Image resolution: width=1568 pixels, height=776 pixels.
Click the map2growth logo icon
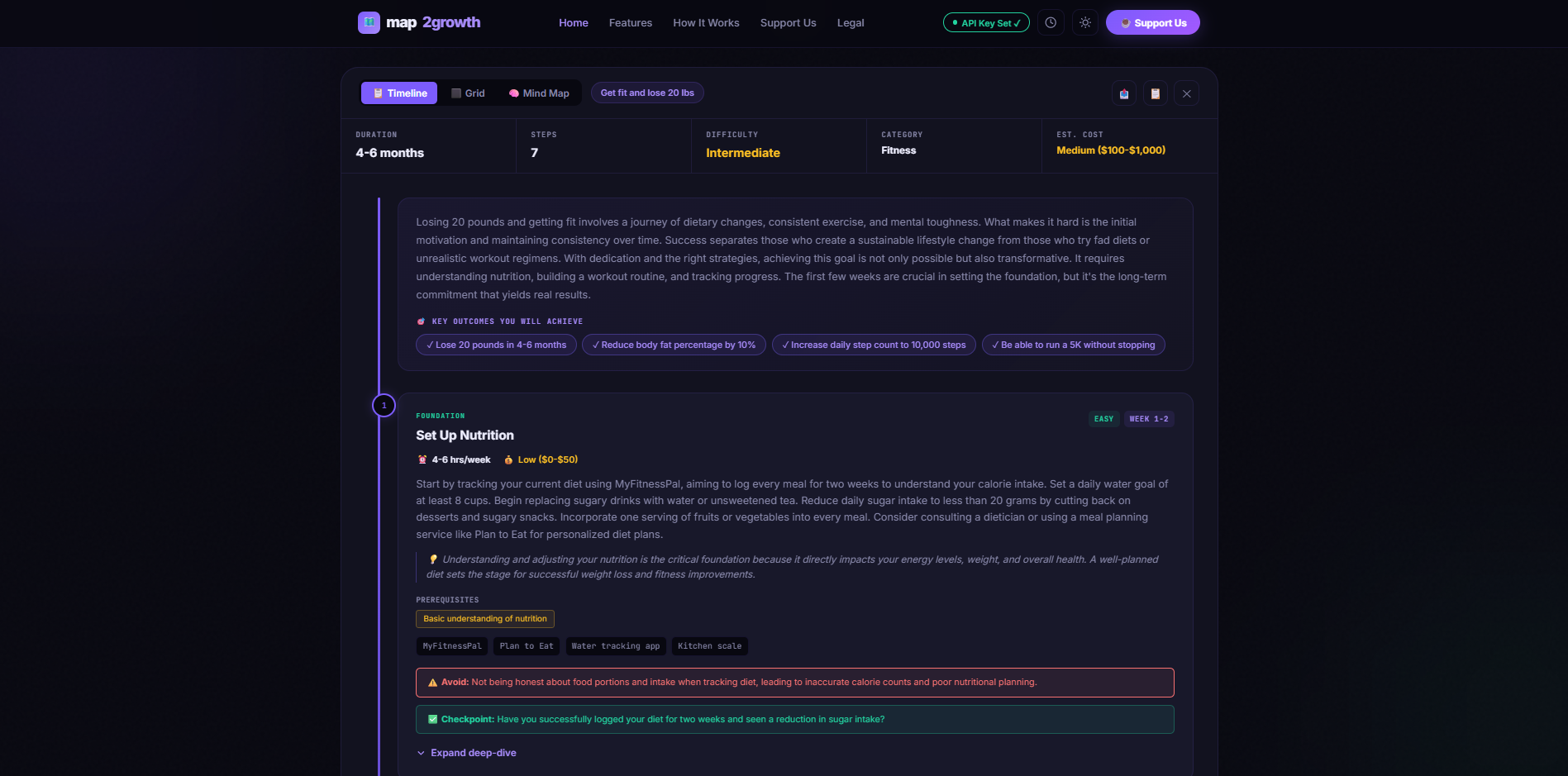point(369,22)
